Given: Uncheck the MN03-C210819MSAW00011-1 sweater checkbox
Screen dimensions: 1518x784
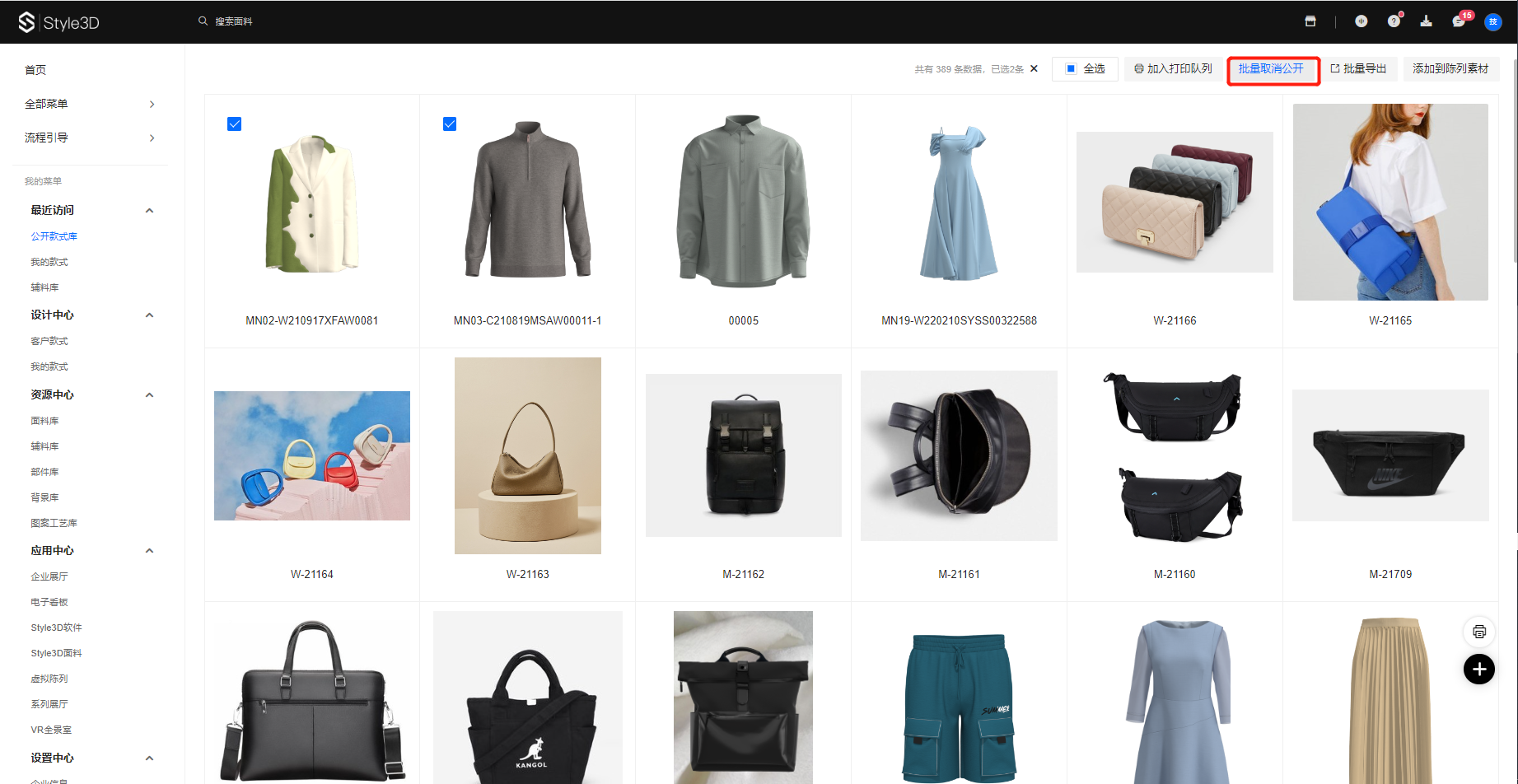Looking at the screenshot, I should point(450,124).
